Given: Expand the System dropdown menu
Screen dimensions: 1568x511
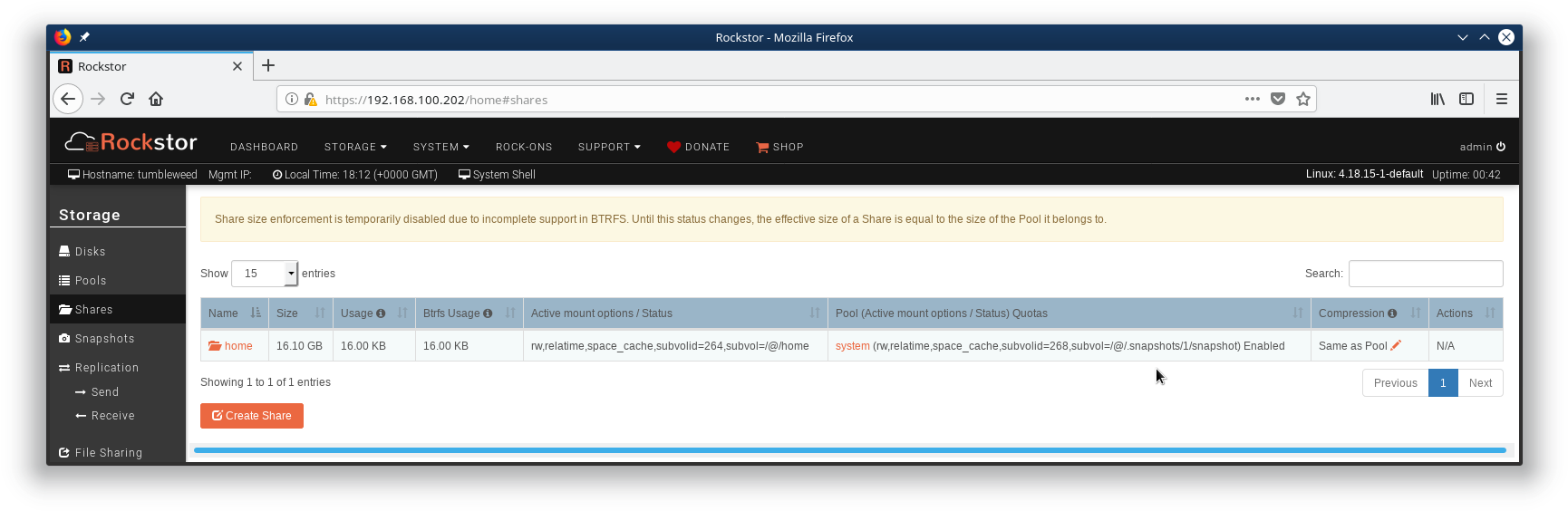Looking at the screenshot, I should (440, 147).
